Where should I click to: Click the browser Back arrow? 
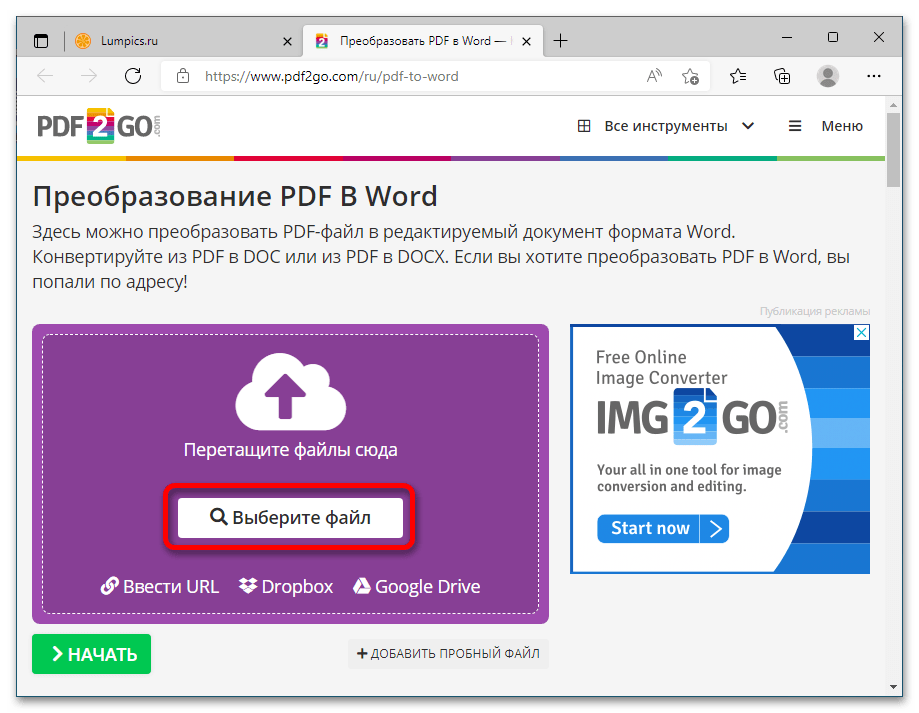[x=45, y=76]
